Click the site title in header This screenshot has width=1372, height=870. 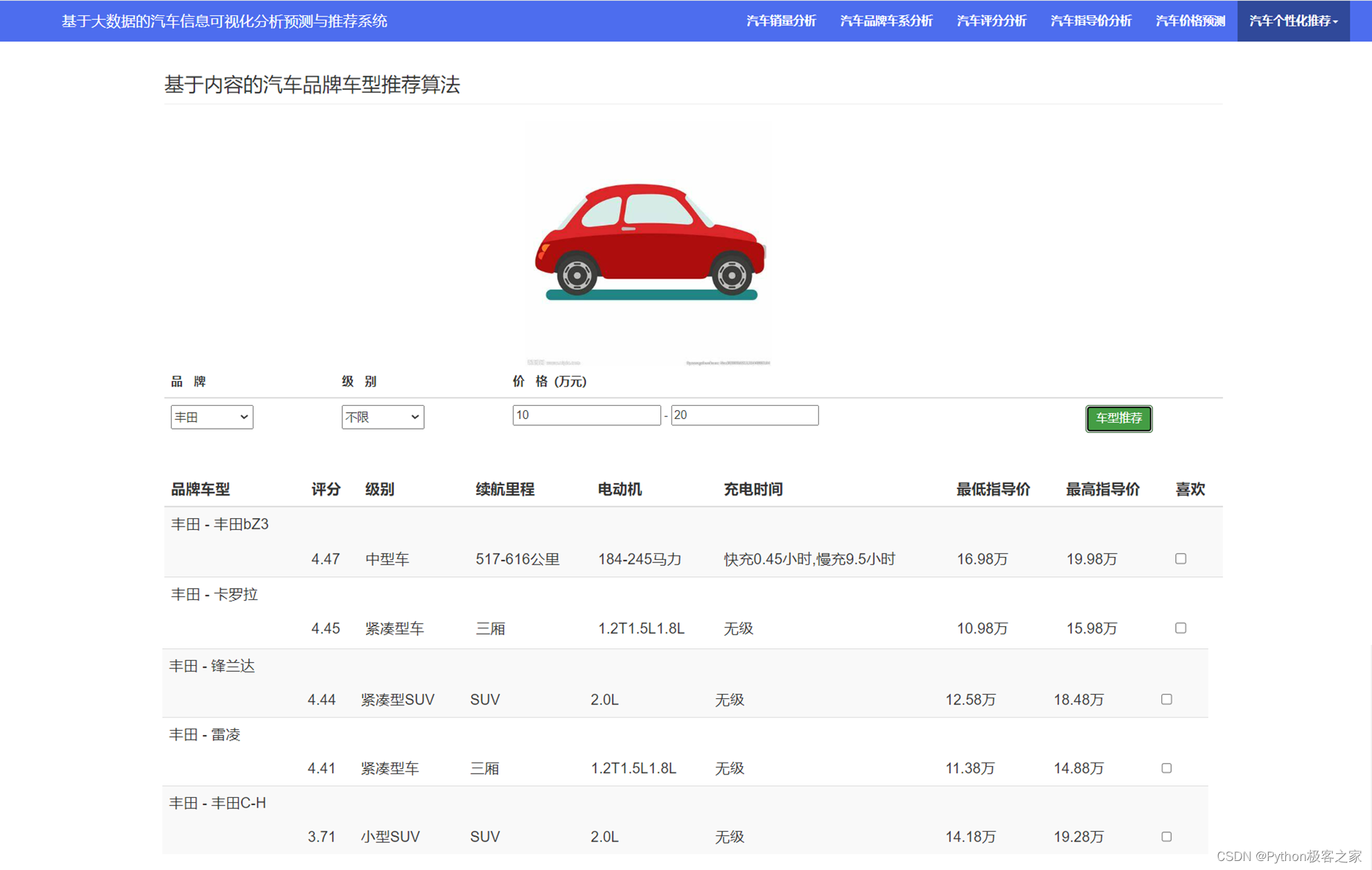point(224,21)
